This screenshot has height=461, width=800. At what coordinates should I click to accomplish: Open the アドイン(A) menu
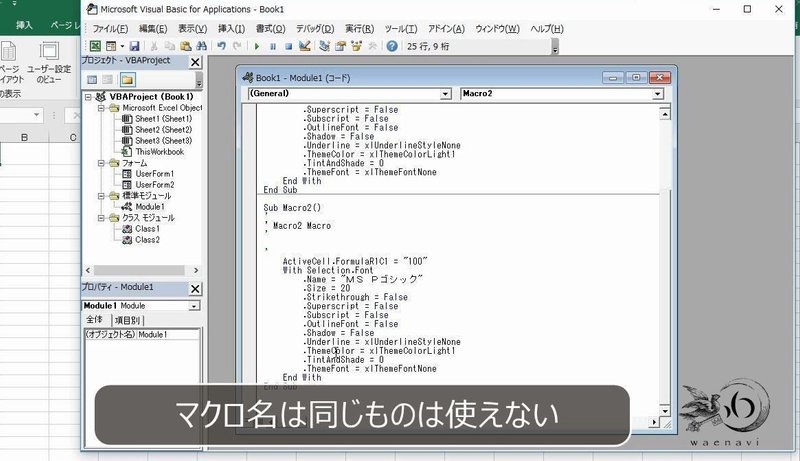(x=446, y=29)
